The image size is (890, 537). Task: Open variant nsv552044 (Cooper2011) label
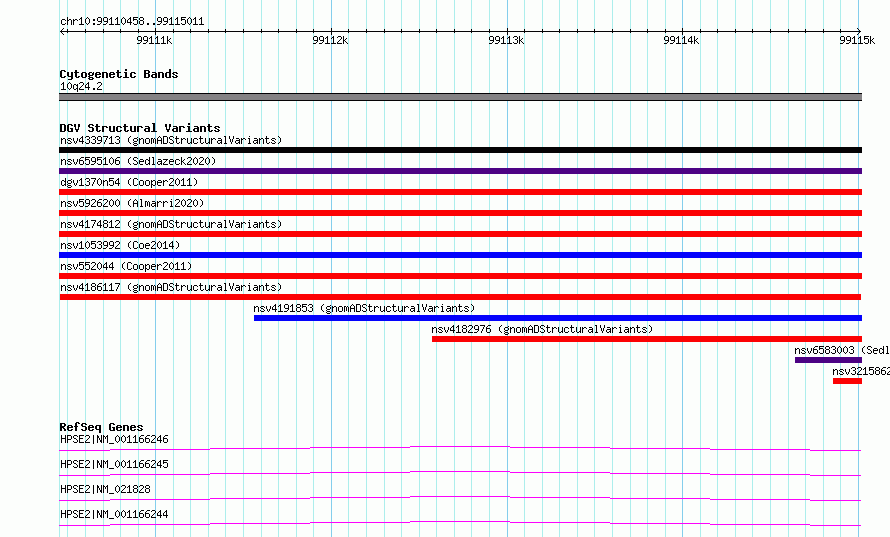pos(126,266)
